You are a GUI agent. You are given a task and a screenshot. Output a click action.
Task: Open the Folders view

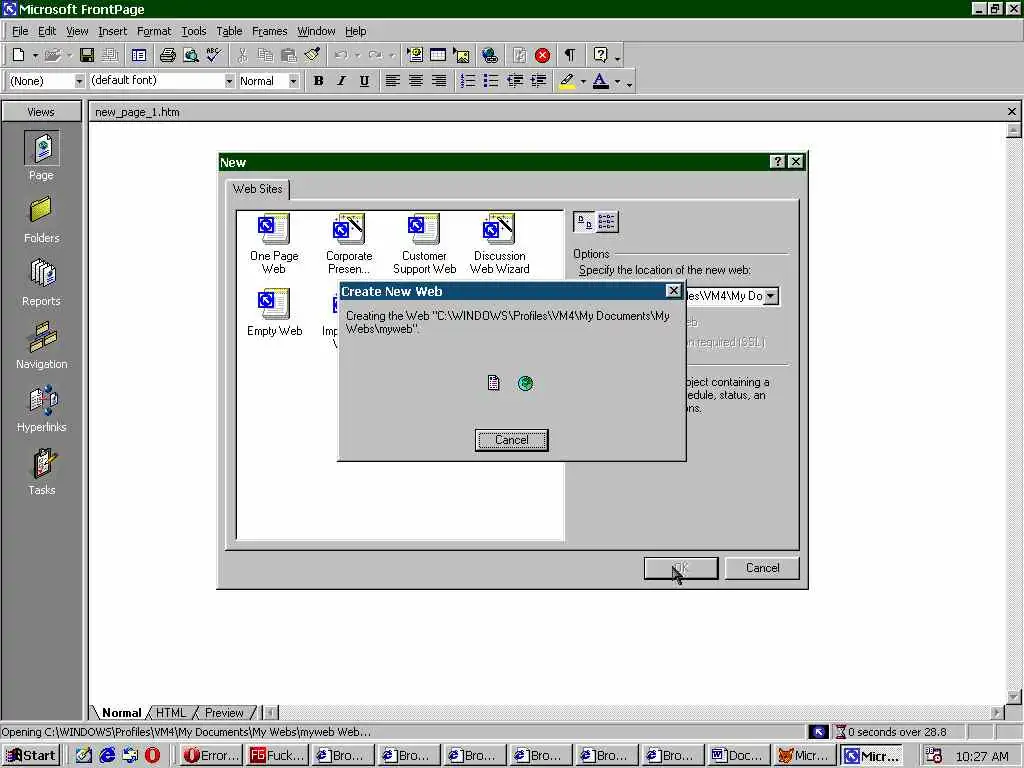tap(42, 220)
